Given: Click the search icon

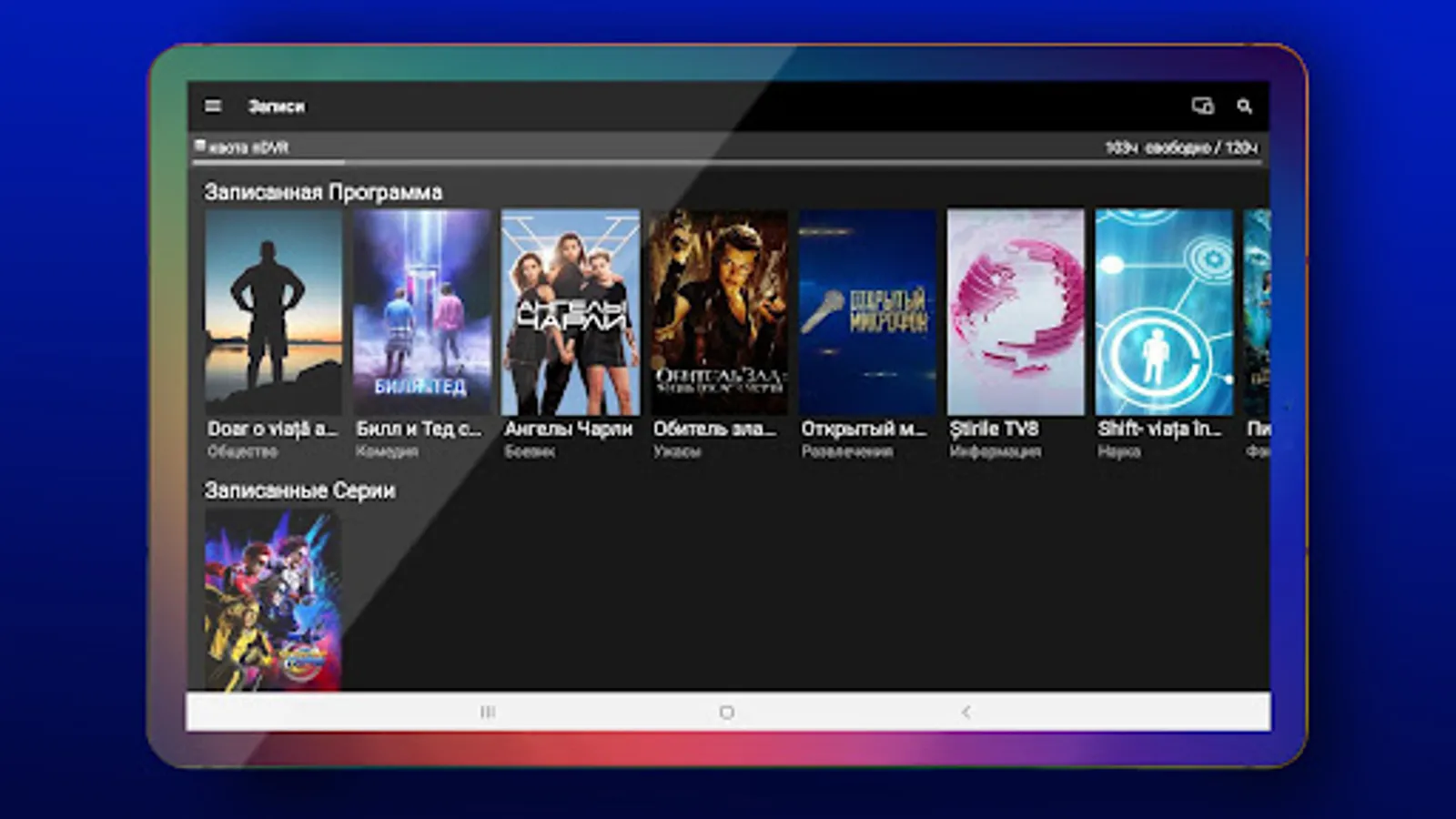Looking at the screenshot, I should click(1244, 106).
